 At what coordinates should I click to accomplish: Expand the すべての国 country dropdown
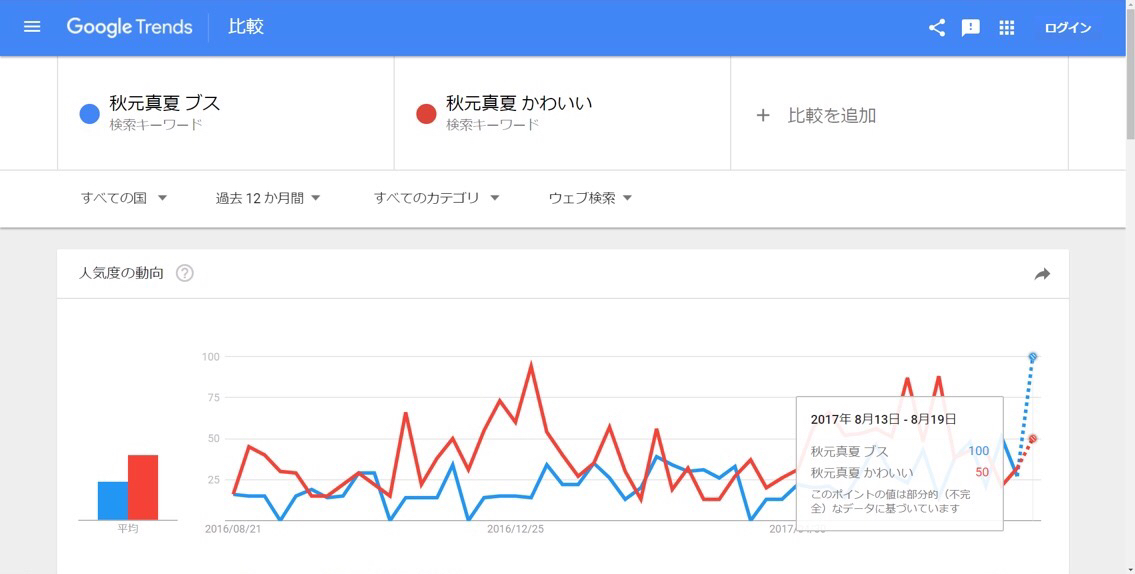click(124, 198)
